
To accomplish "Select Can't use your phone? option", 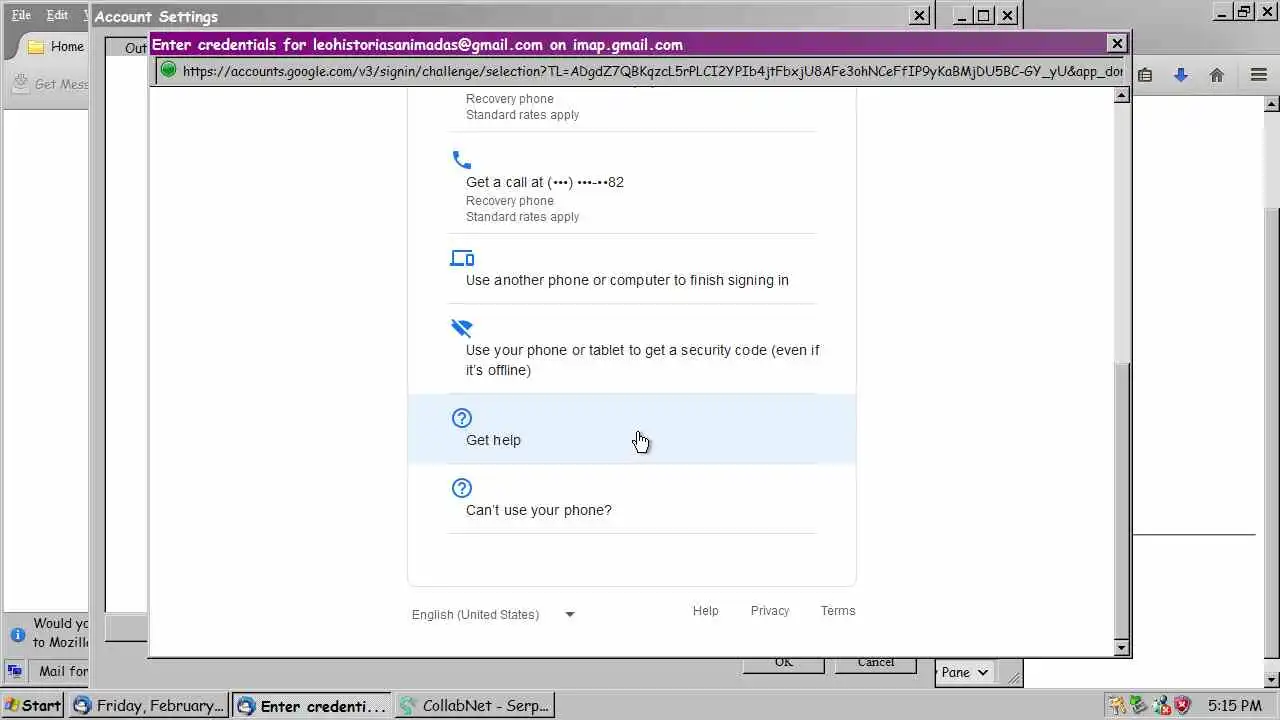I will point(632,499).
